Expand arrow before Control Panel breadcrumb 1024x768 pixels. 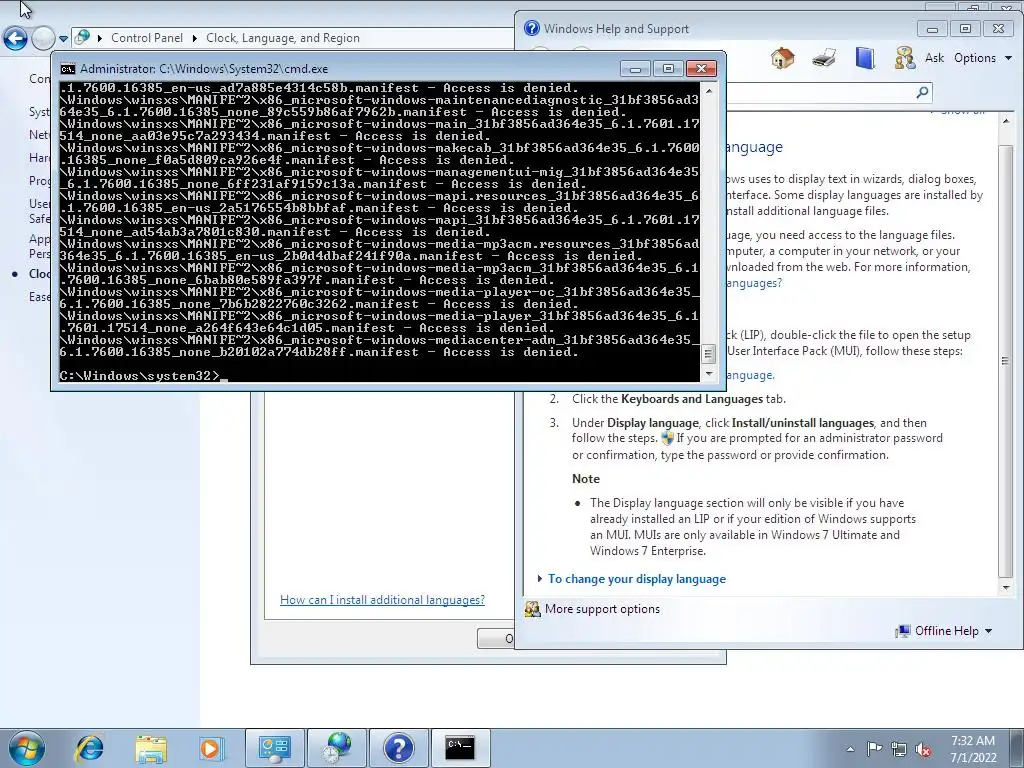100,38
